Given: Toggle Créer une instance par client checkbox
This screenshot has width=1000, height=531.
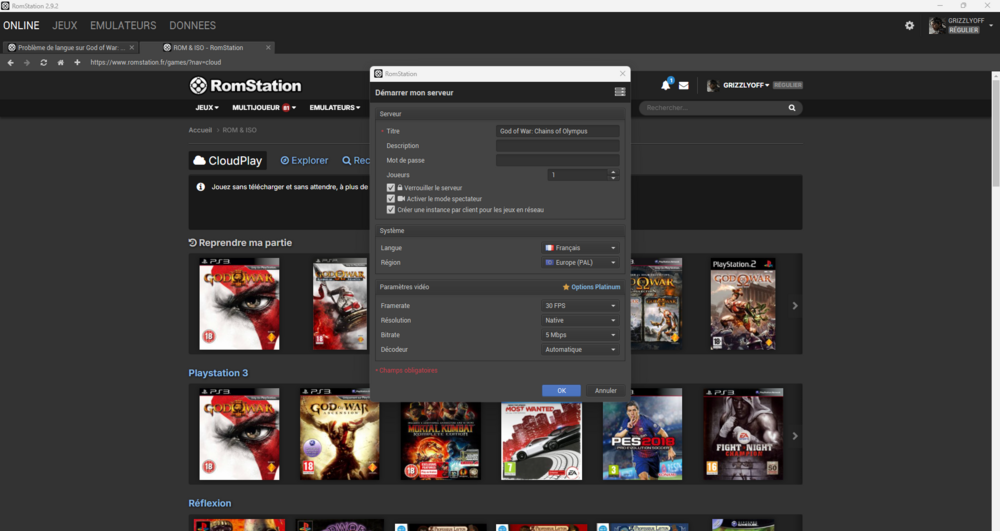Looking at the screenshot, I should click(x=391, y=210).
